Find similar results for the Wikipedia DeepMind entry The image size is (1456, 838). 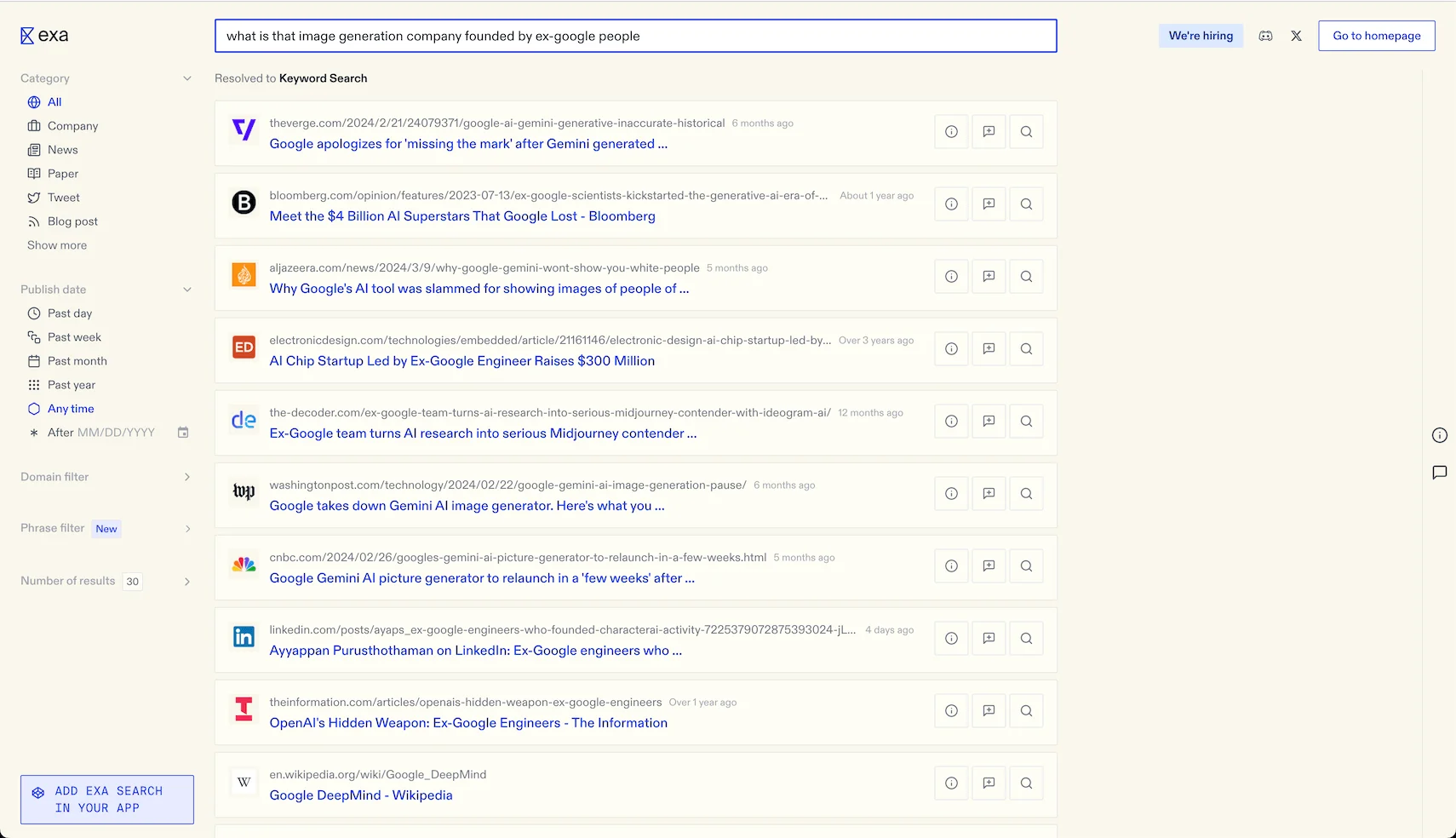coord(1026,783)
